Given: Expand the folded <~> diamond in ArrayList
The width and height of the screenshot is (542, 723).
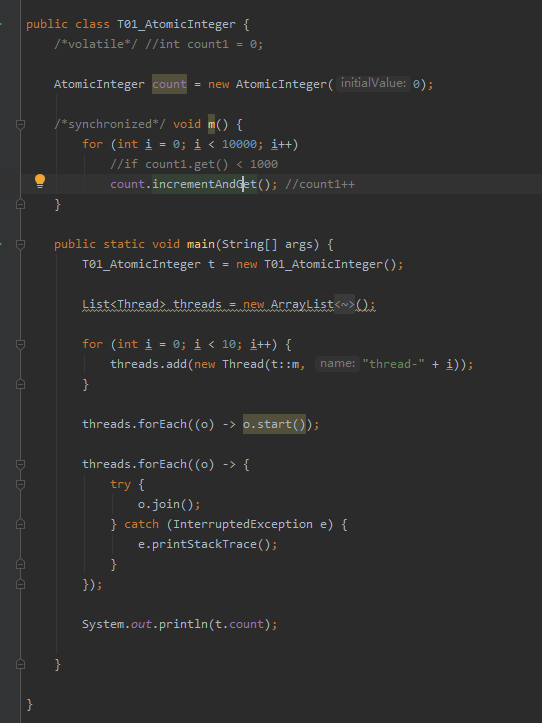Looking at the screenshot, I should click(x=344, y=304).
